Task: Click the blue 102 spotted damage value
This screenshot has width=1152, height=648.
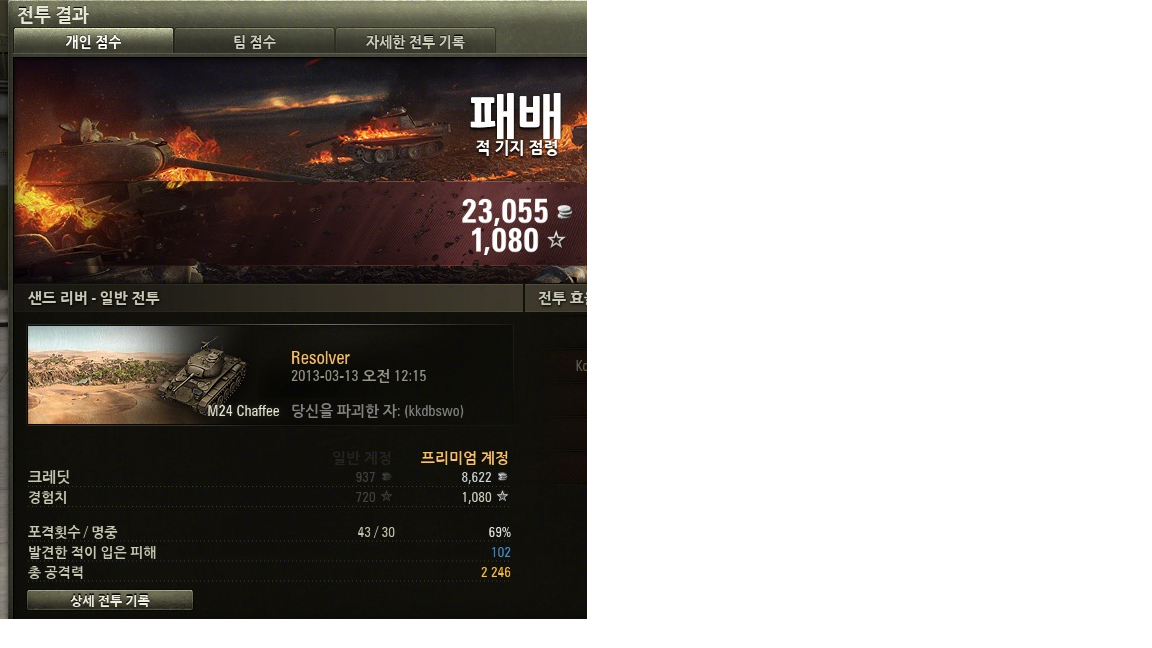Action: tap(501, 552)
